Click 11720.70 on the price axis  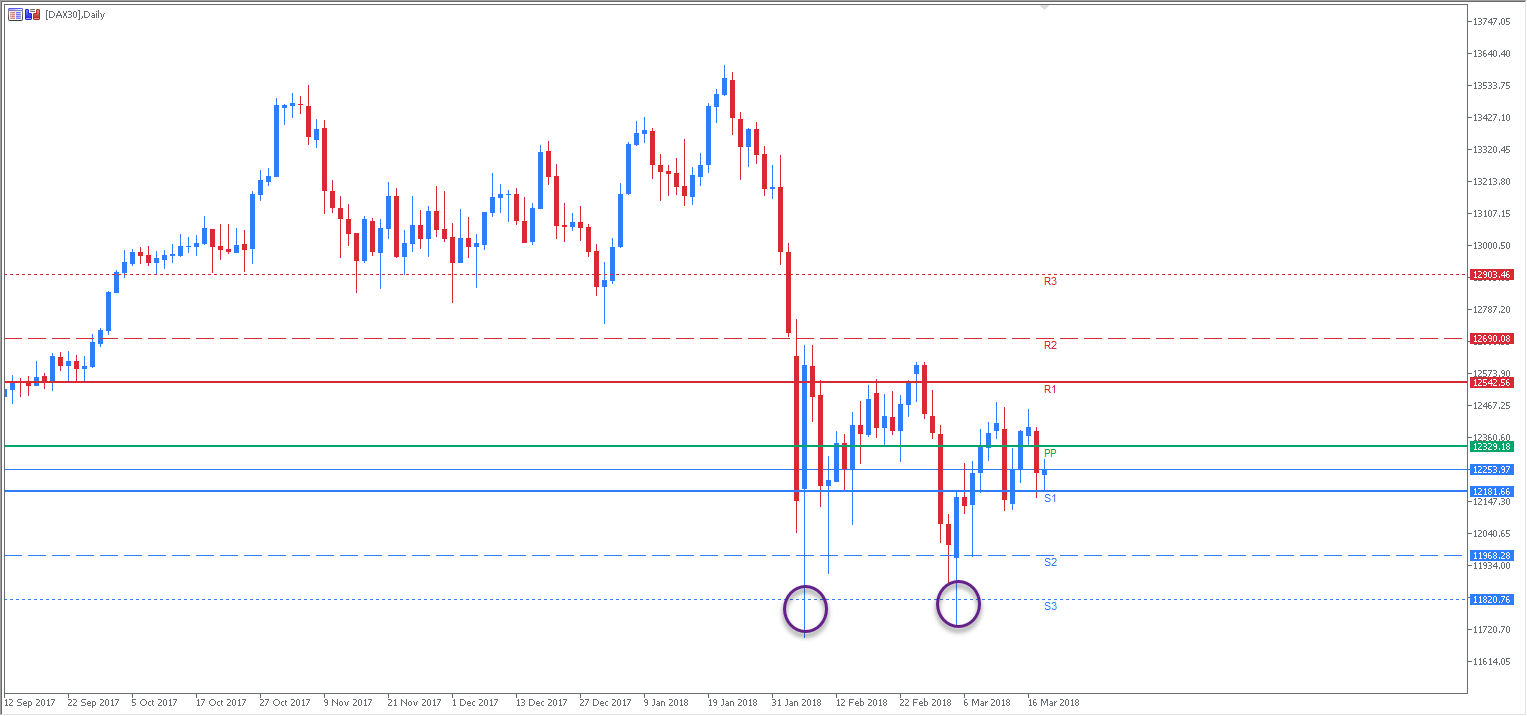[1491, 630]
